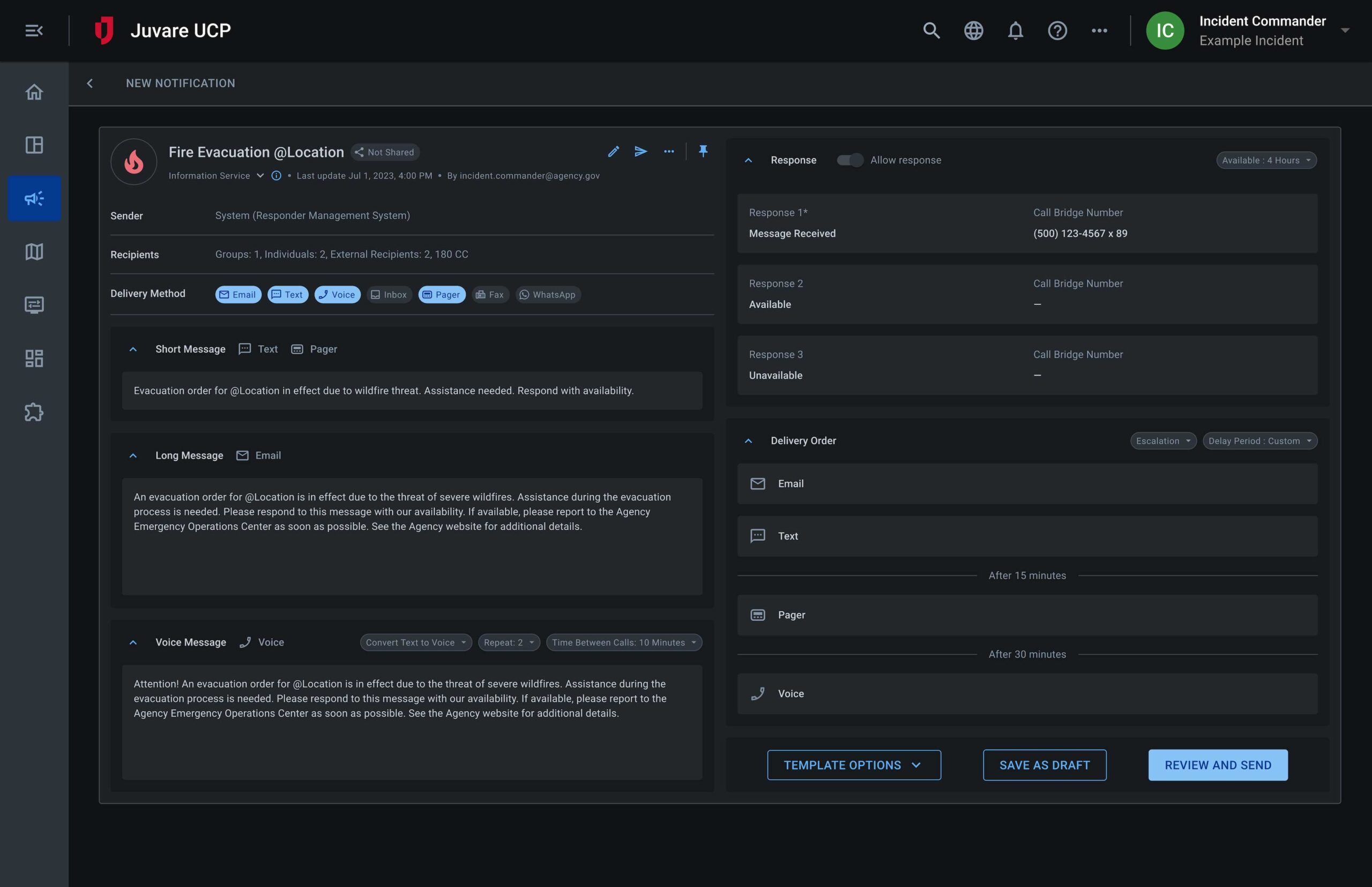Select Pager row in Delivery Order

point(1027,615)
